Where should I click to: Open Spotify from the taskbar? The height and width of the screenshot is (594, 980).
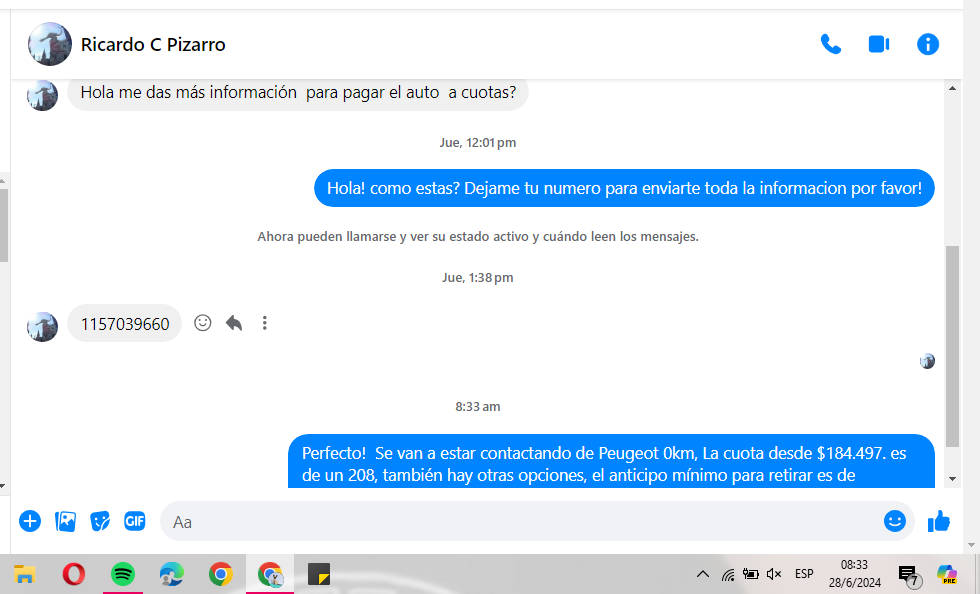pos(123,574)
